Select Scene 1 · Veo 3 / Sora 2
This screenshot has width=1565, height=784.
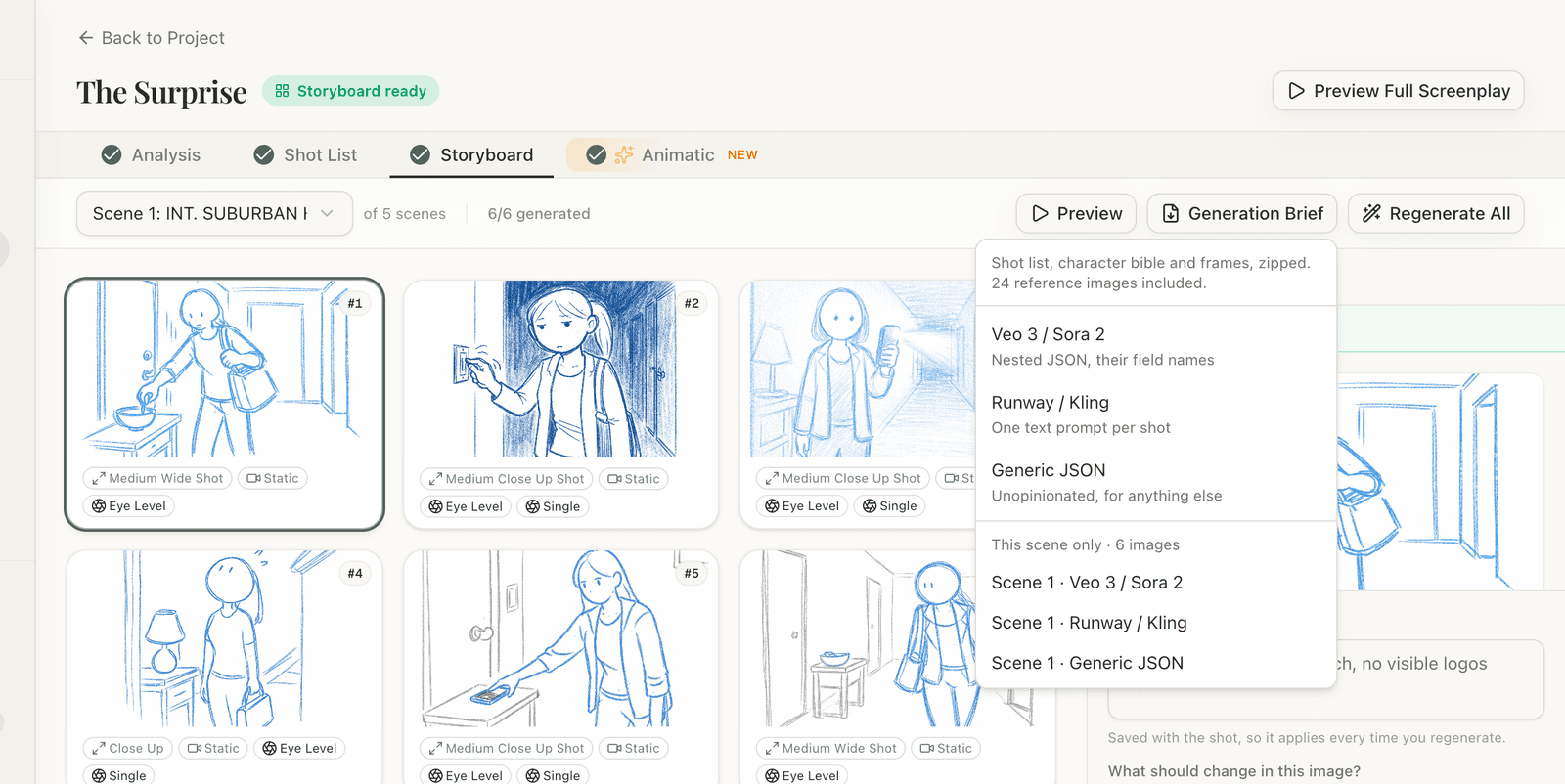tap(1156, 583)
